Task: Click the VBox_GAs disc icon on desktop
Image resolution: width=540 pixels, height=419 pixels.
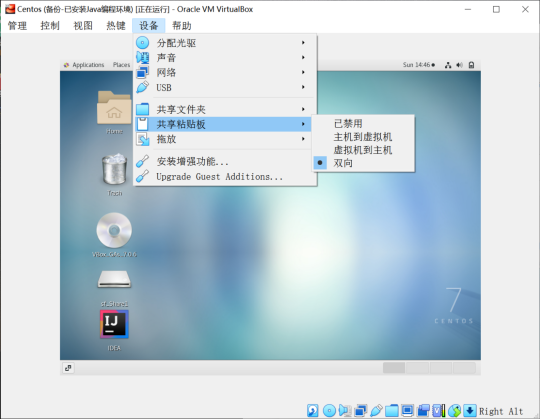Action: point(114,230)
